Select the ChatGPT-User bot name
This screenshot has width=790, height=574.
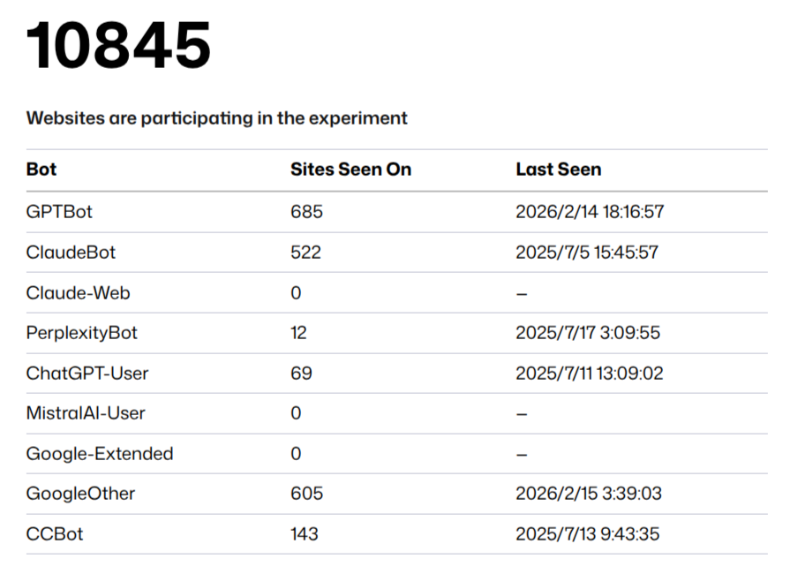[87, 373]
